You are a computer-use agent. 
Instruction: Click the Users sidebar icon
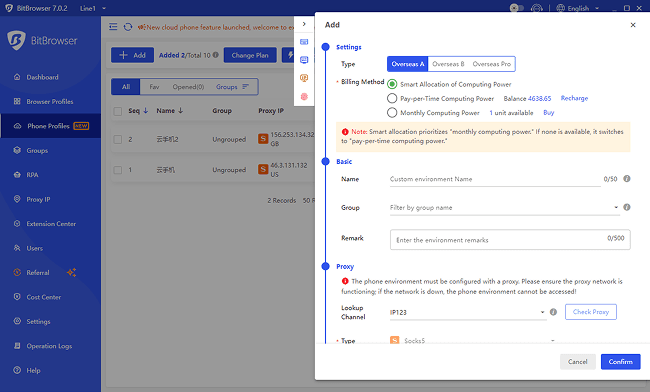(x=17, y=248)
